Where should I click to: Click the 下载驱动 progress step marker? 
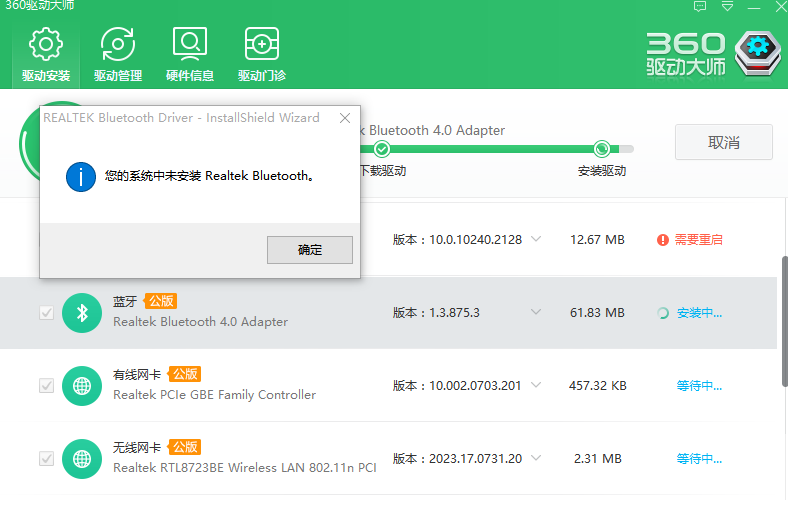[x=382, y=149]
